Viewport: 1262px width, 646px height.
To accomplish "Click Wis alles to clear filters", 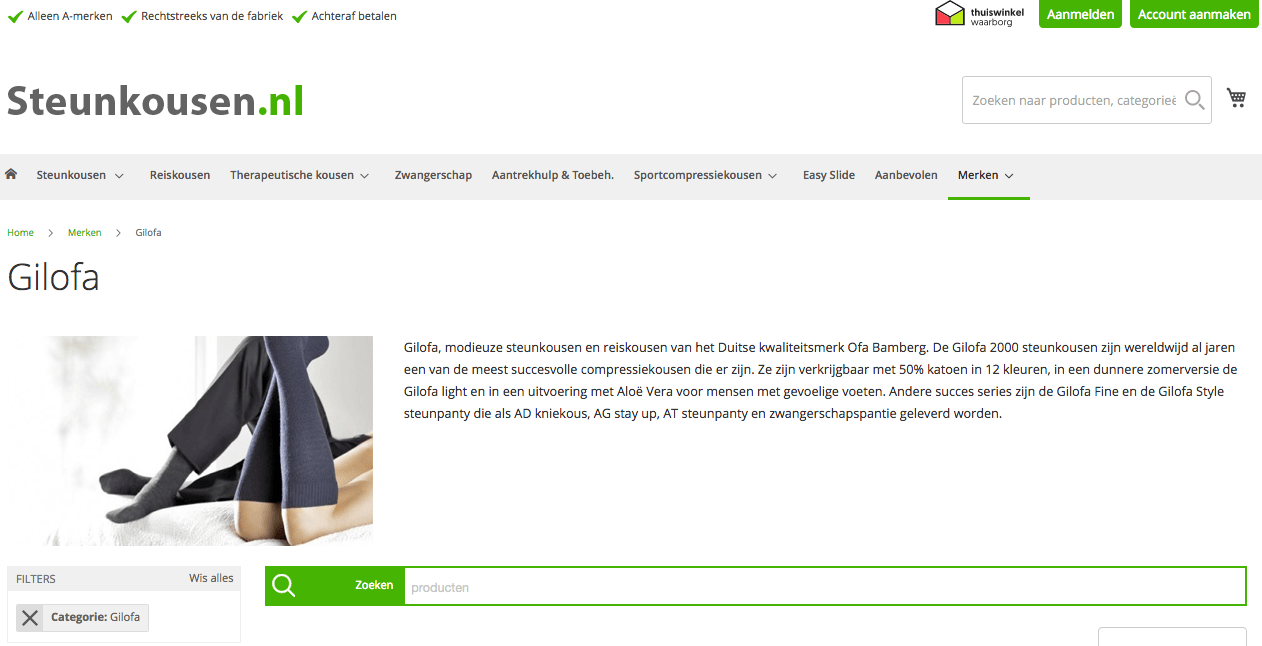I will [x=211, y=578].
